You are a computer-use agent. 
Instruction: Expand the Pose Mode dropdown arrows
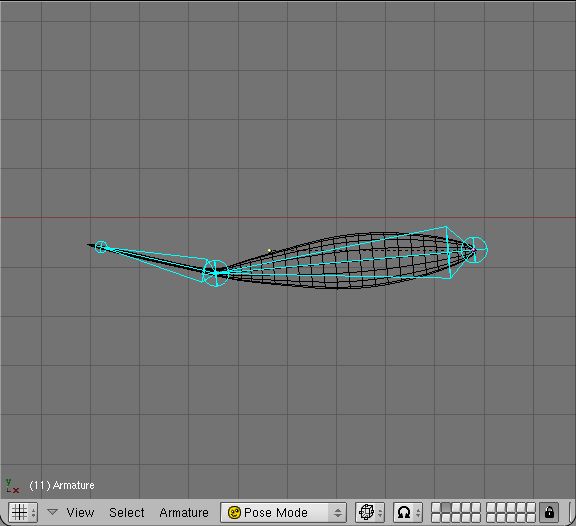338,512
